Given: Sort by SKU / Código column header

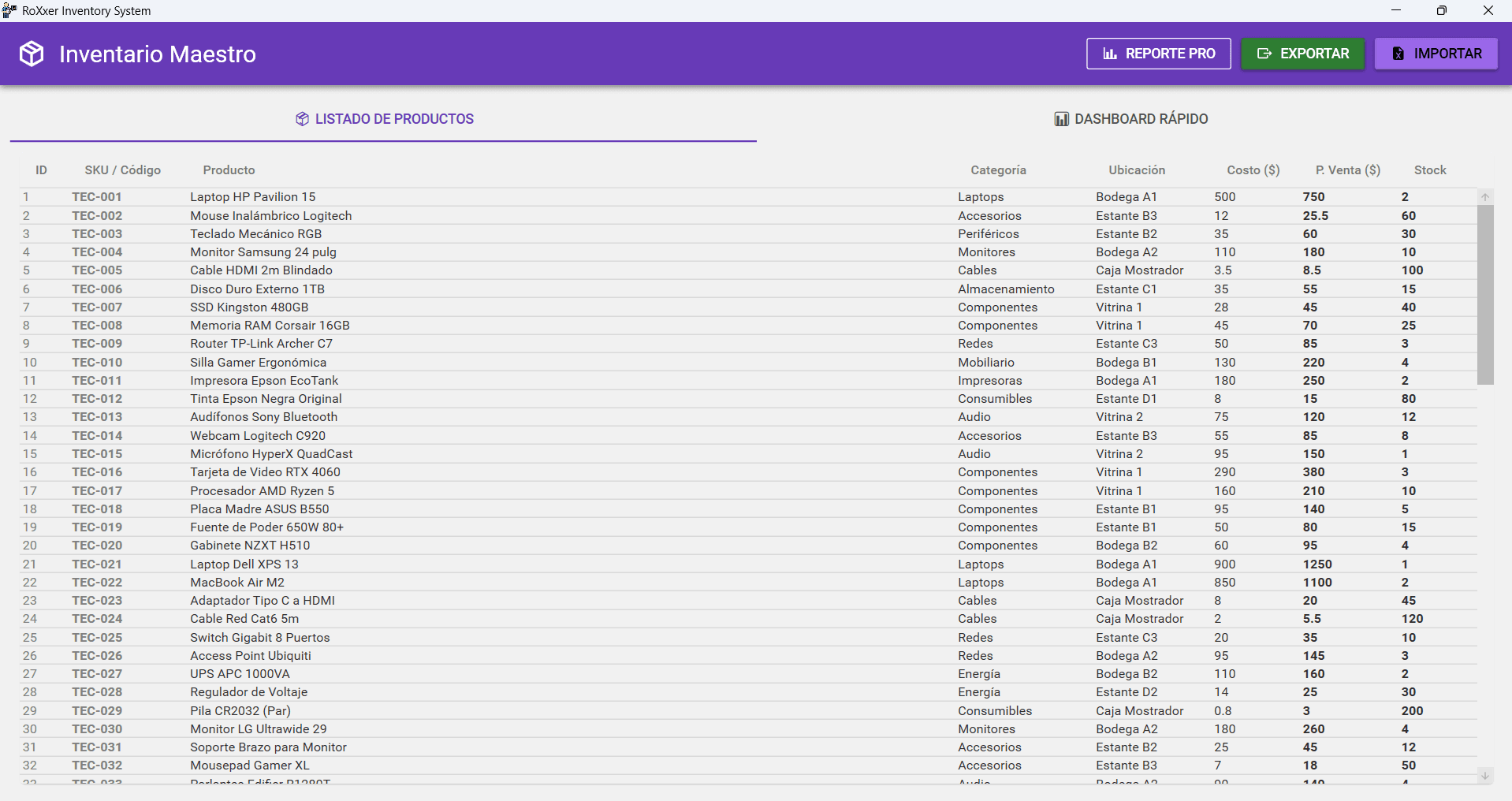Looking at the screenshot, I should point(123,170).
